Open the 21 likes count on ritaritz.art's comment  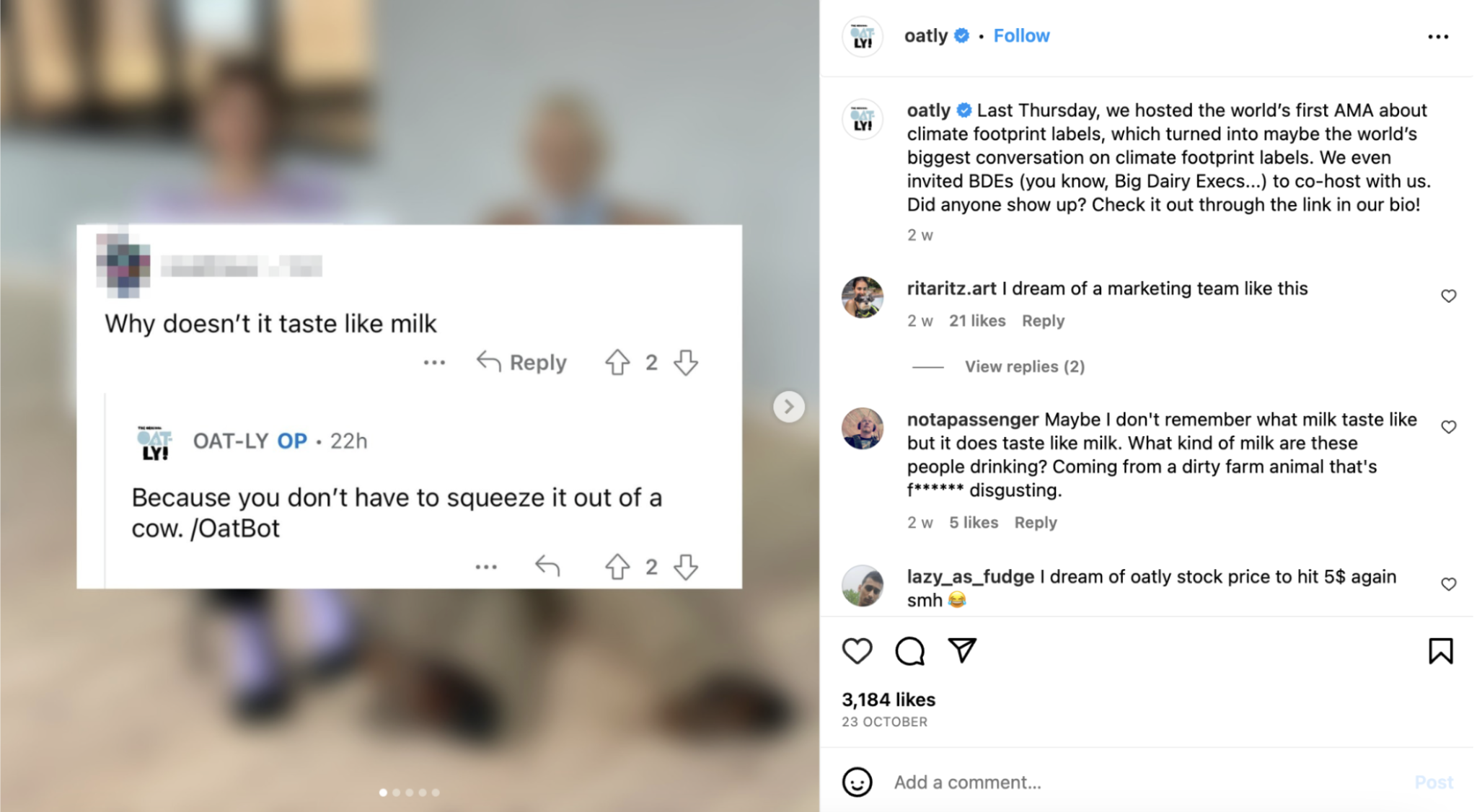coord(976,320)
